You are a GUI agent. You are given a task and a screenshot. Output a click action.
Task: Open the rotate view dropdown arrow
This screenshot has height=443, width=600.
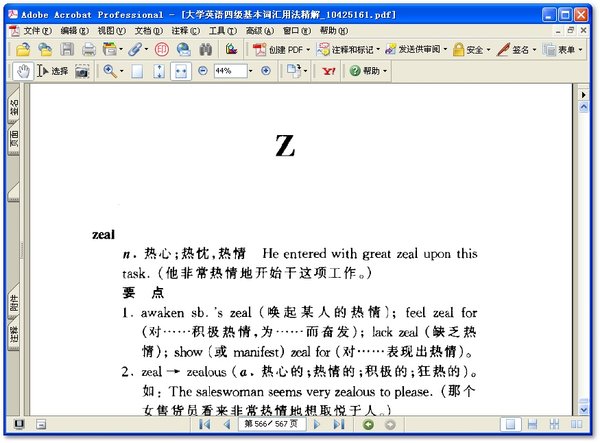(305, 71)
